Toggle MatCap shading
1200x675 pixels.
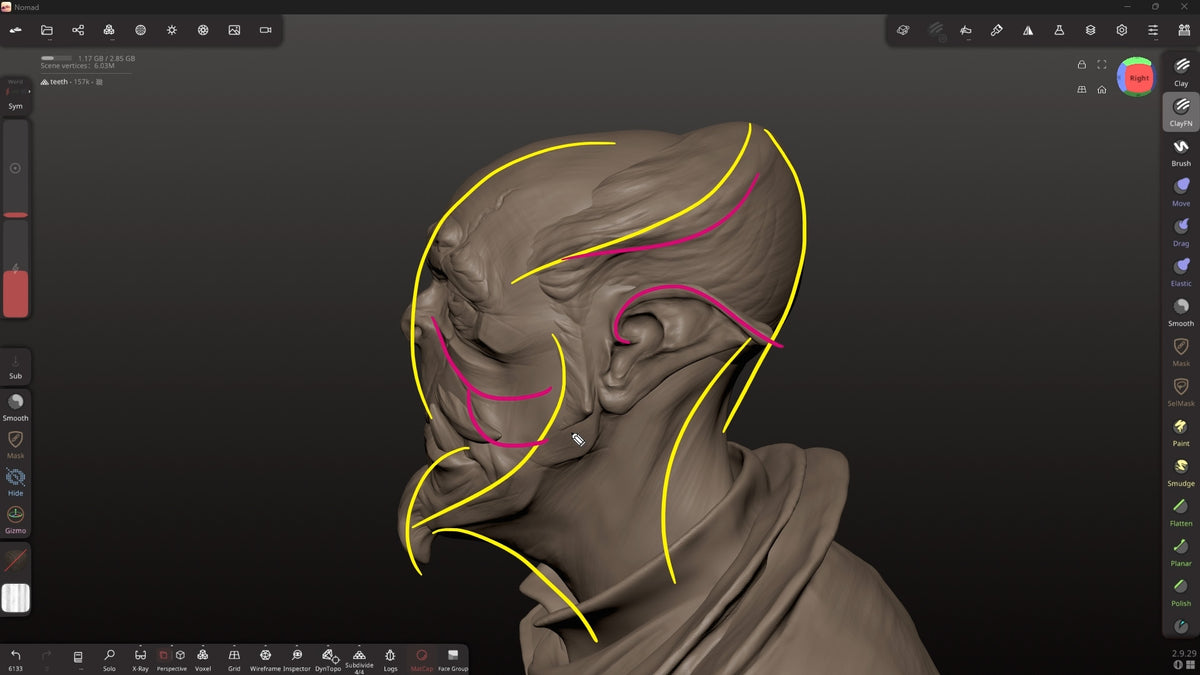coord(422,659)
